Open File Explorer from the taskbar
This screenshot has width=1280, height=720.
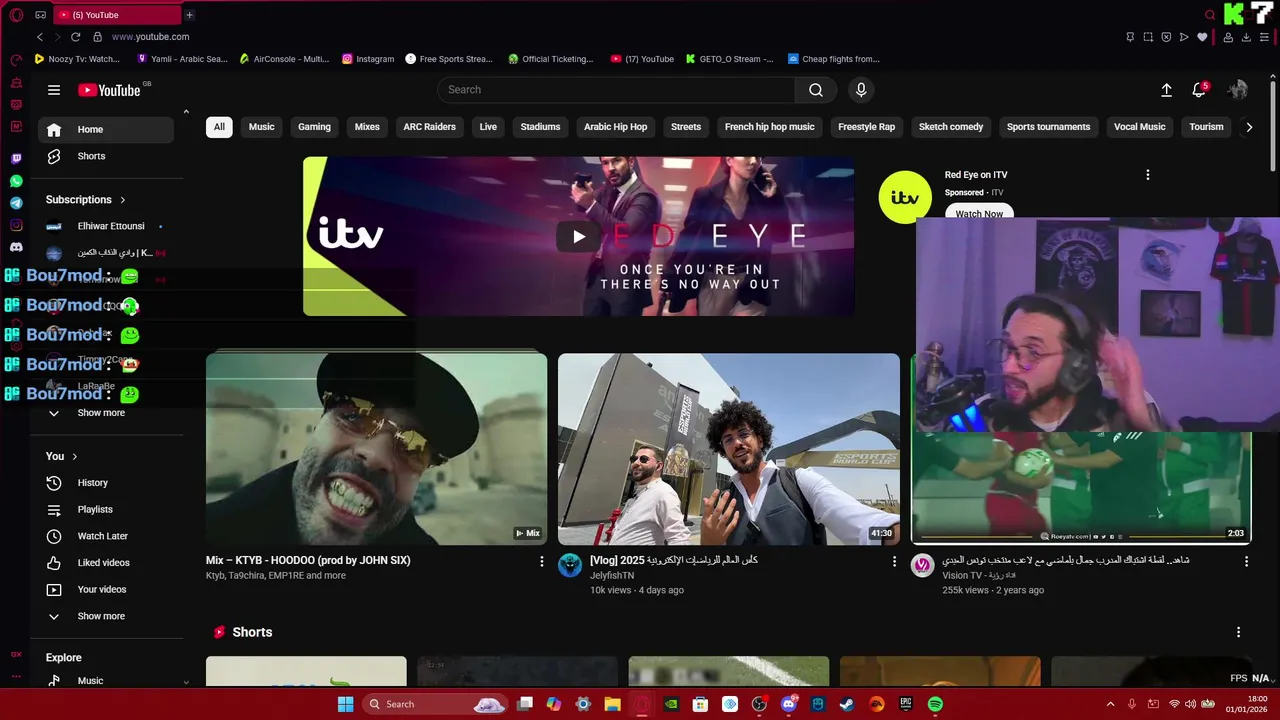(613, 704)
